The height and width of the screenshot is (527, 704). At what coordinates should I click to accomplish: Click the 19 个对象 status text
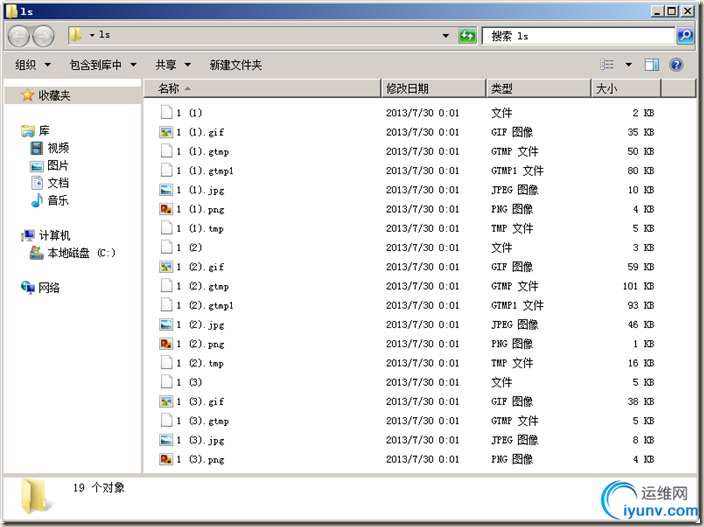click(99, 487)
